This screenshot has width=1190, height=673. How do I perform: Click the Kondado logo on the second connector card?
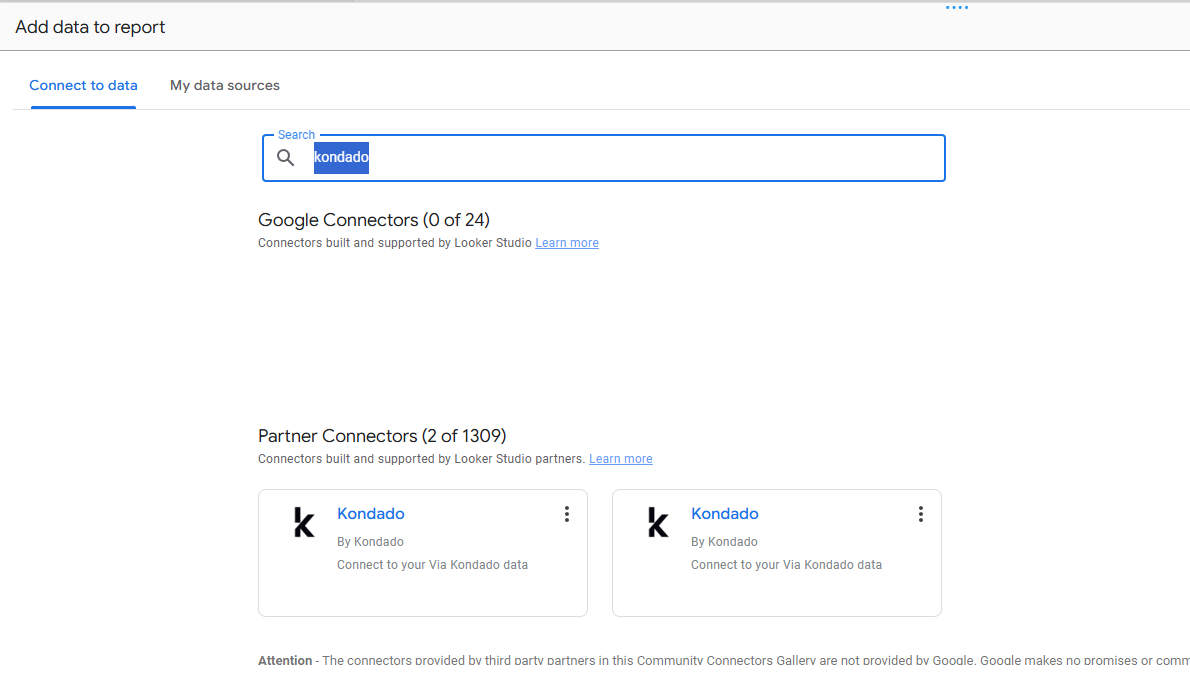pos(658,521)
